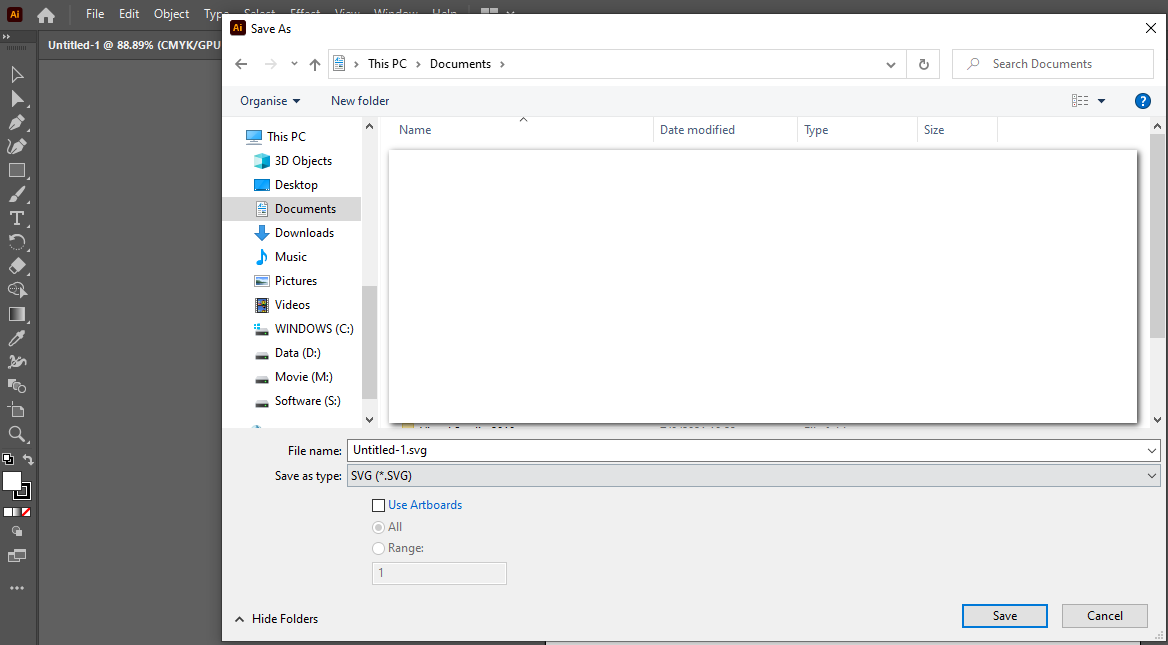This screenshot has height=645, width=1168.
Task: Click the Use Artboards link text
Action: pyautogui.click(x=425, y=505)
